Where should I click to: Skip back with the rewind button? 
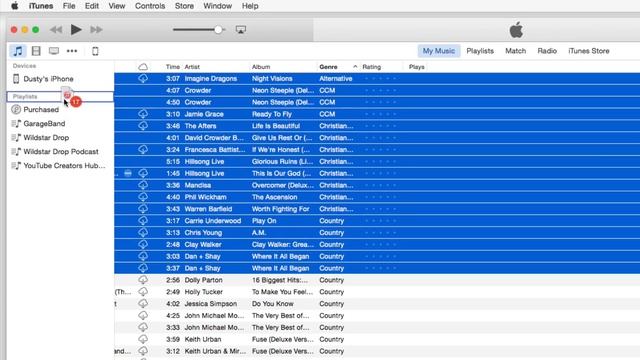(x=56, y=29)
